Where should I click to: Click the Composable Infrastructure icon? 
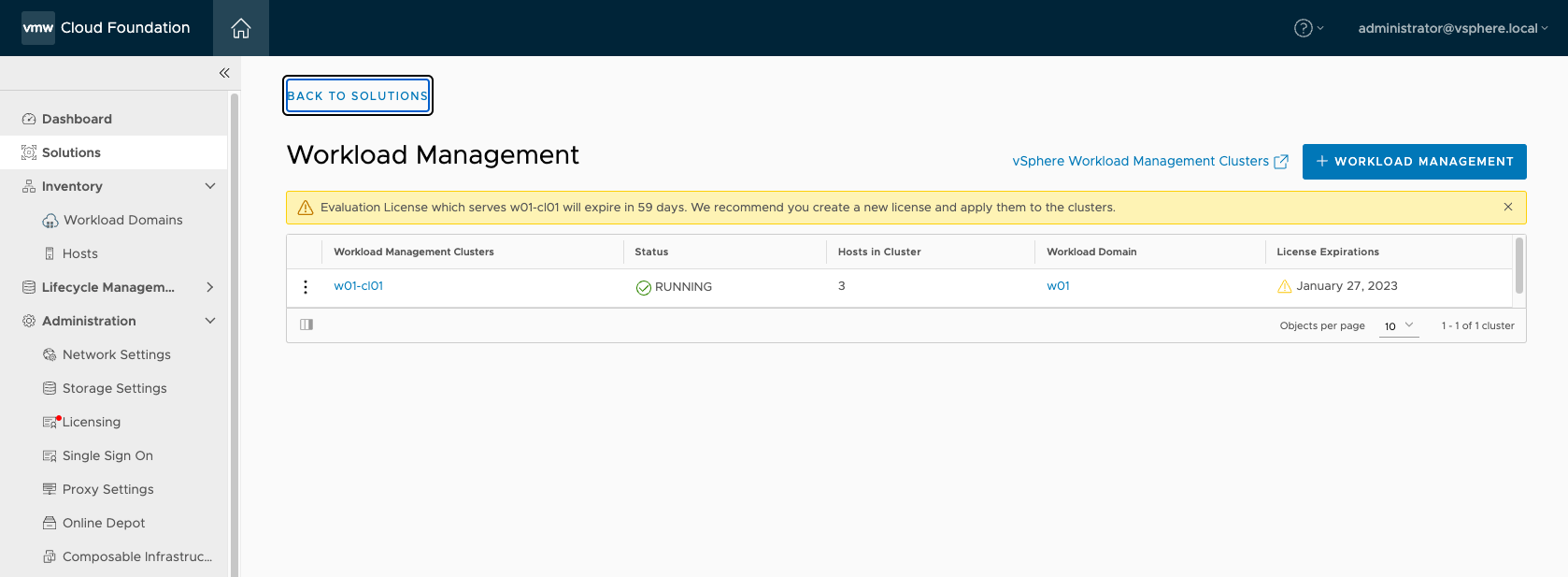pyautogui.click(x=50, y=556)
